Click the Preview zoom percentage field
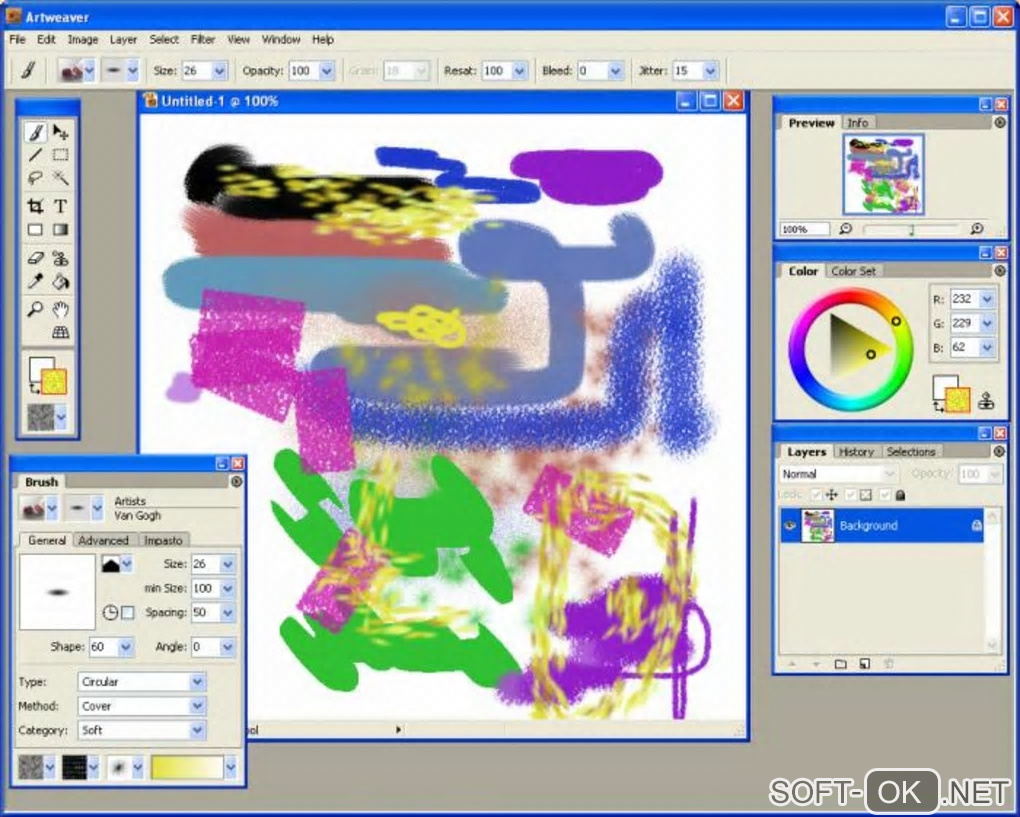1020x817 pixels. tap(805, 229)
